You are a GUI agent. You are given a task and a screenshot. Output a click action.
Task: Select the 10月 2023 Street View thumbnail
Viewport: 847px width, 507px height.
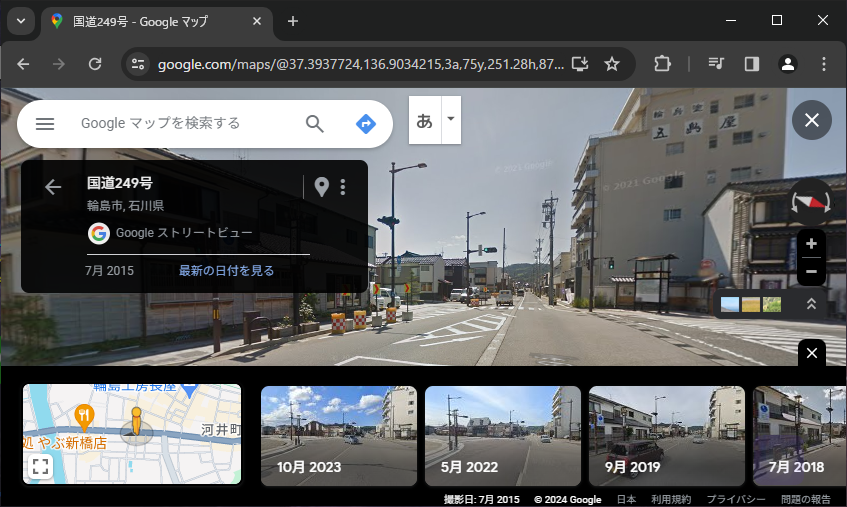click(339, 436)
